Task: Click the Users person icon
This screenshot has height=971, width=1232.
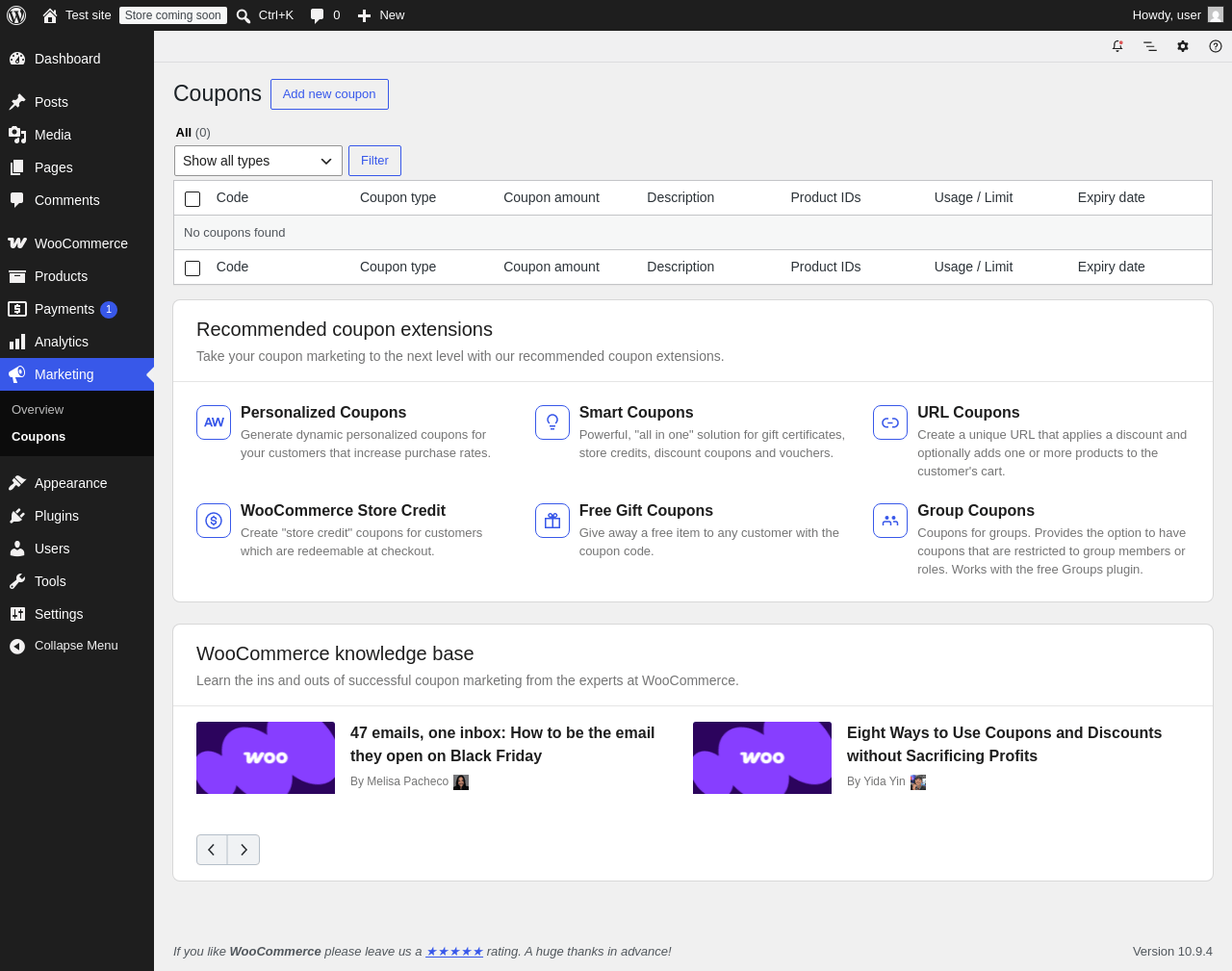Action: [x=17, y=549]
